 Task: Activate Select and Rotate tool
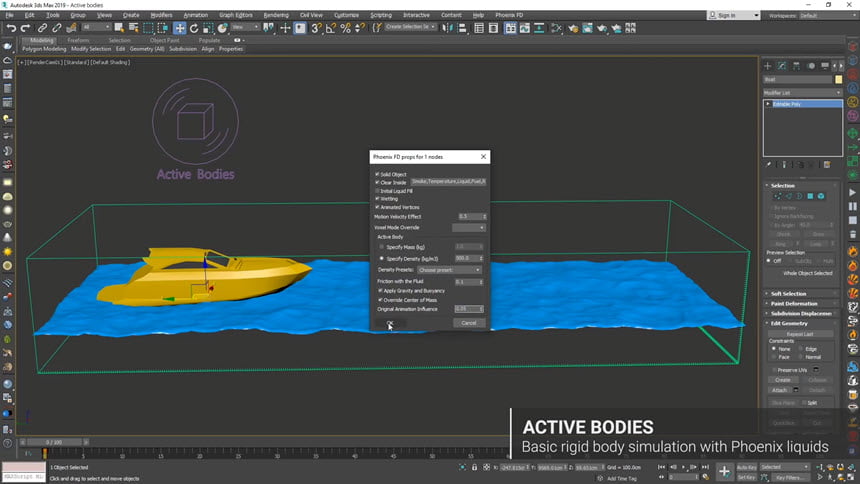pyautogui.click(x=194, y=28)
